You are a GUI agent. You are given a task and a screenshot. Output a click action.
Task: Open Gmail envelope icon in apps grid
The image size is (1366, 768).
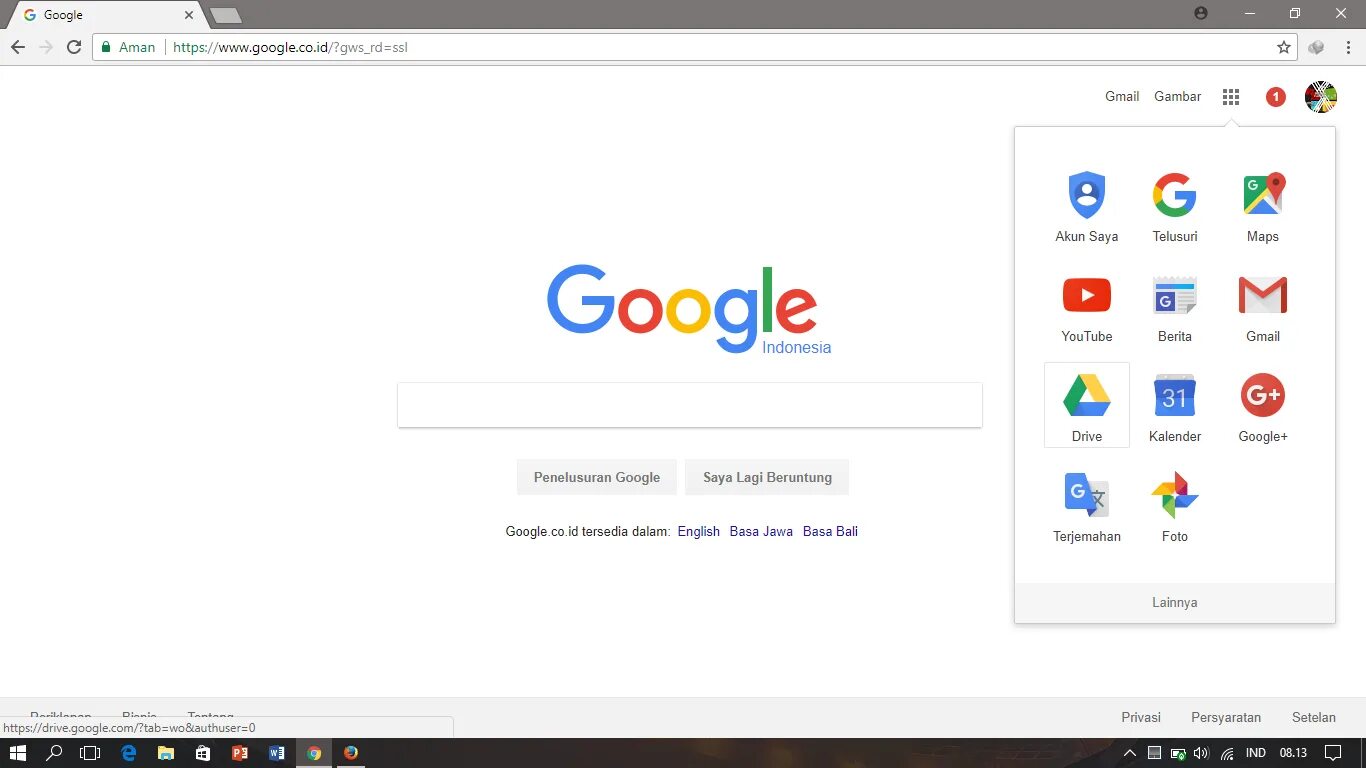(1263, 296)
